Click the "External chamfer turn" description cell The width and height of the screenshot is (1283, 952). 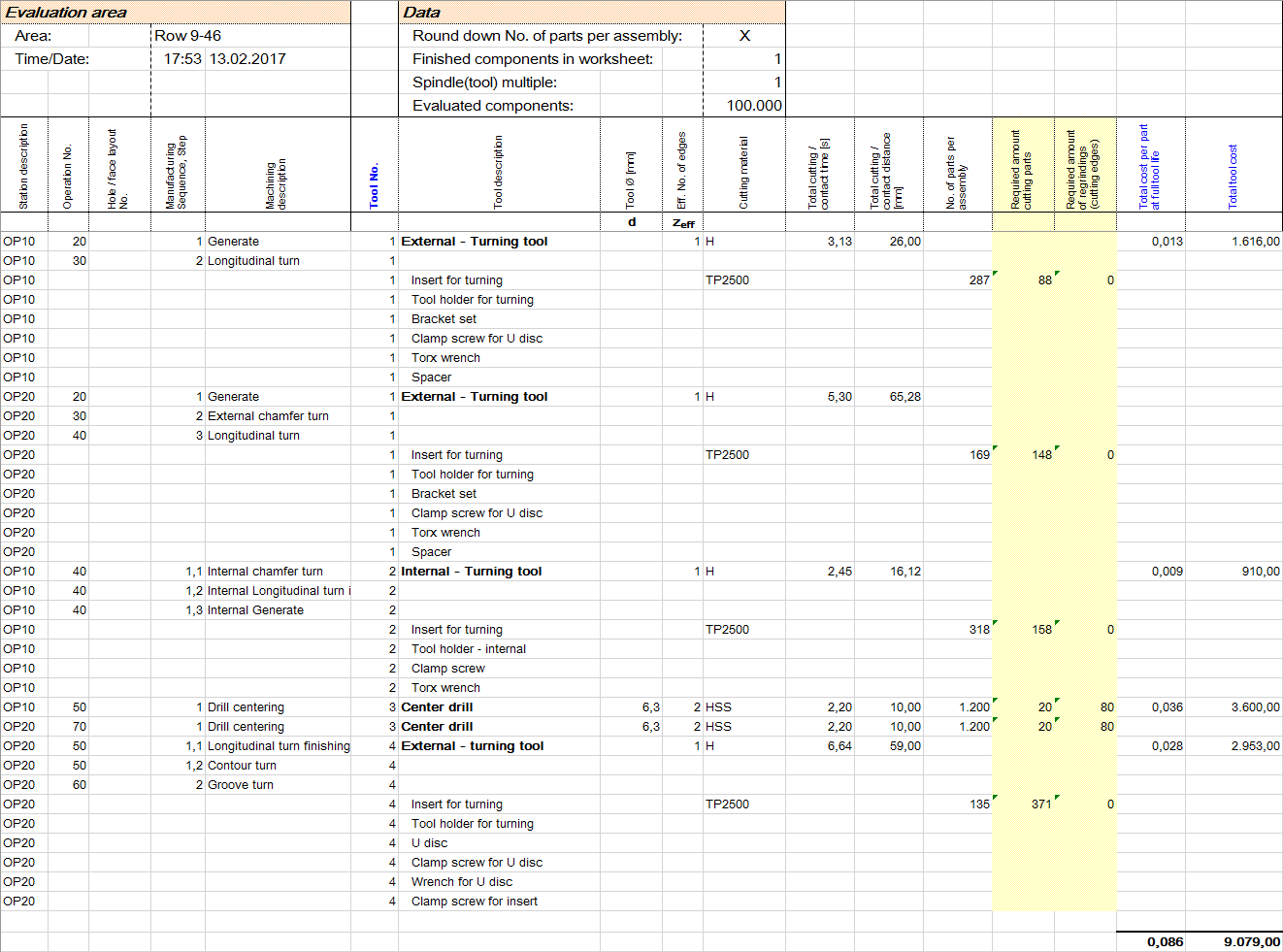click(x=268, y=416)
